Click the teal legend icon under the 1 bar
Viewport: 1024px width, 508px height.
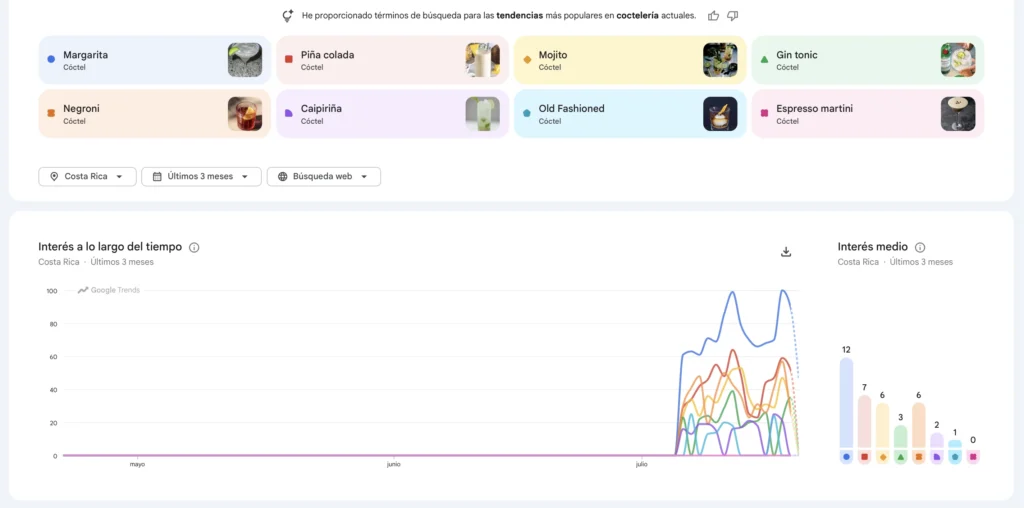point(955,457)
